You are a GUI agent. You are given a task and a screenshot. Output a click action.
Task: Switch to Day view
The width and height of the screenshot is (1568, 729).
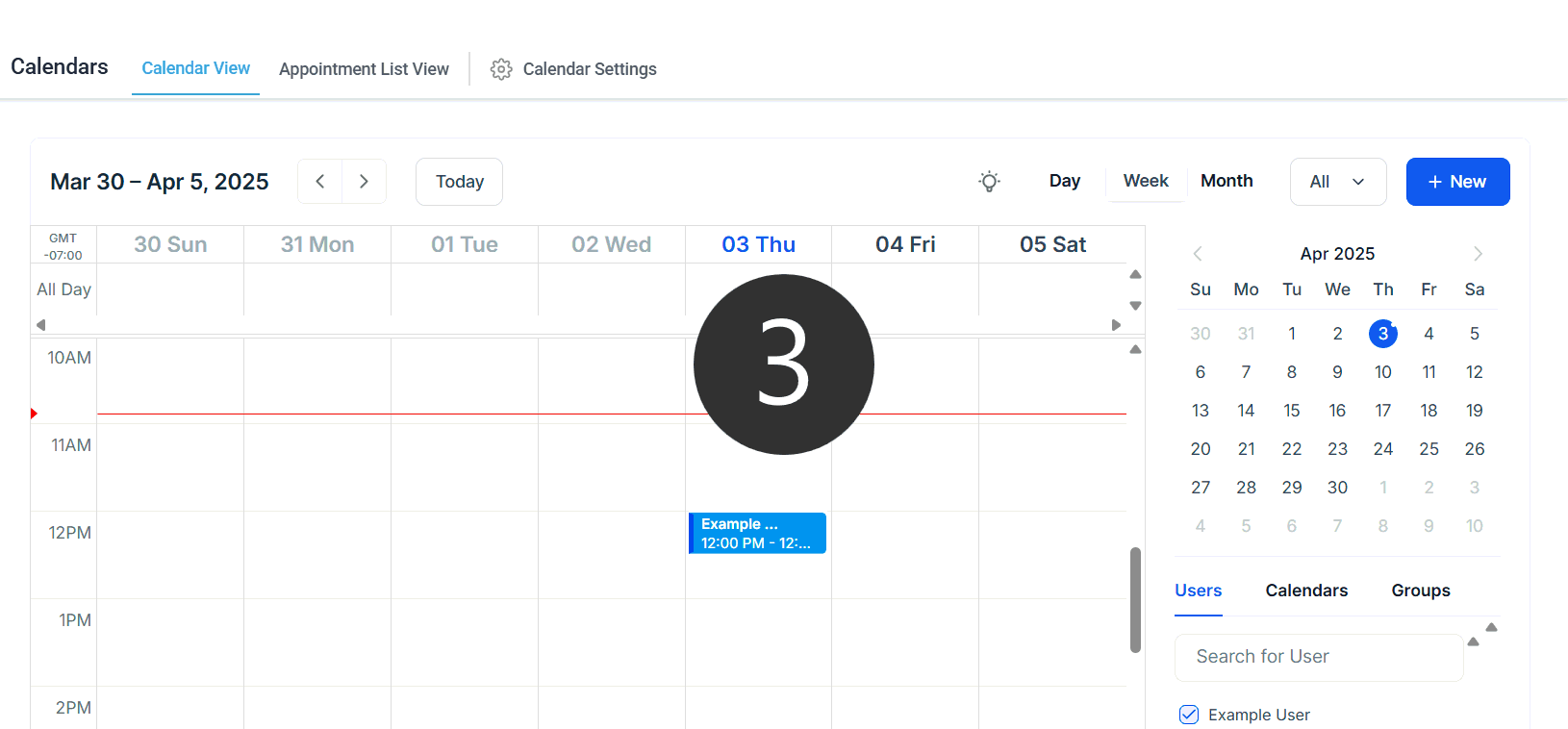(x=1065, y=181)
